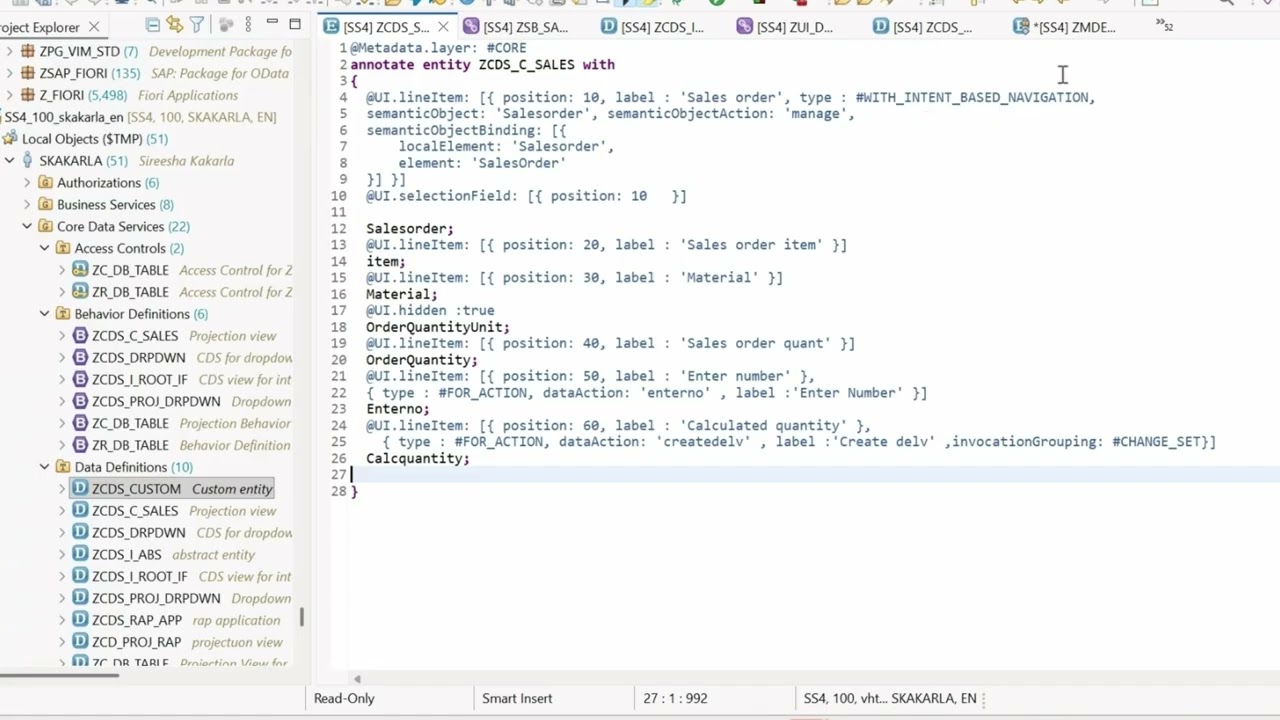Click the Access Controls folder icon
The width and height of the screenshot is (1280, 720).
(63, 248)
